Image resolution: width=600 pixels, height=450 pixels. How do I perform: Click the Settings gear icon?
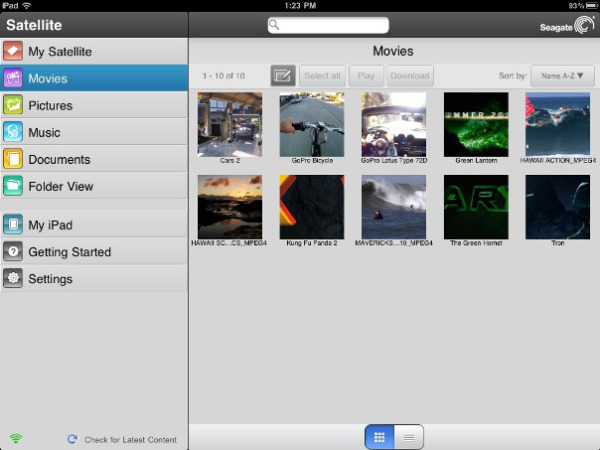coord(13,278)
